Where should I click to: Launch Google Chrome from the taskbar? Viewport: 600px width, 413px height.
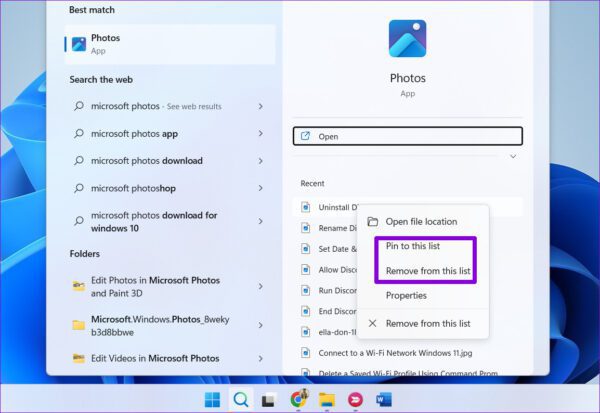(x=298, y=399)
